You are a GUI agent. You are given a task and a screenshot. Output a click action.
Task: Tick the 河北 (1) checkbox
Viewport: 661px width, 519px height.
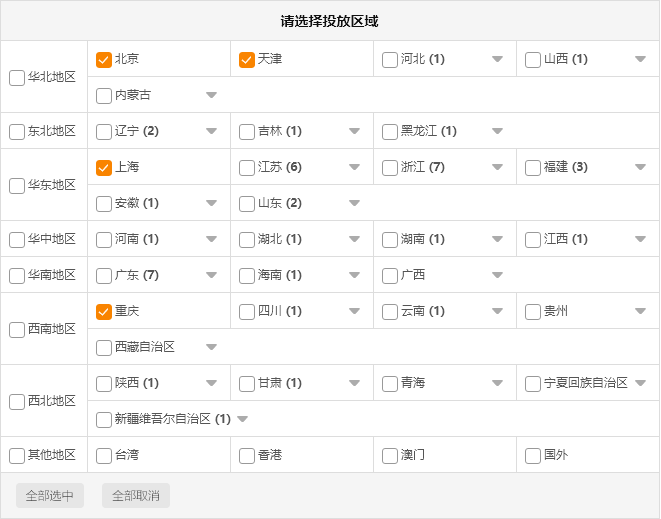pos(390,60)
